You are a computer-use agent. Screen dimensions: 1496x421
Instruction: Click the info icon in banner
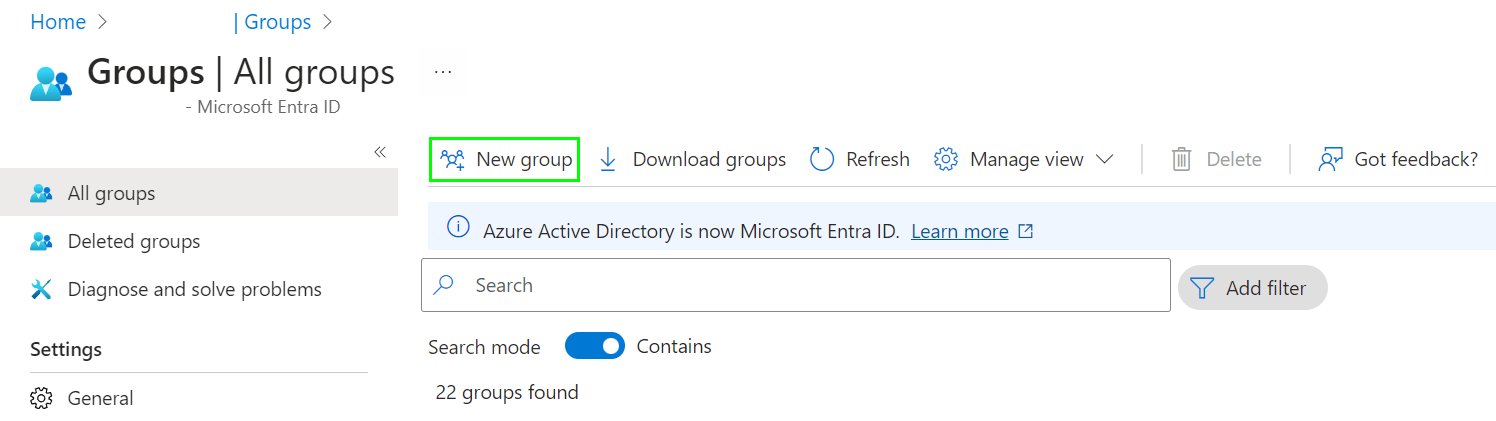pos(458,229)
